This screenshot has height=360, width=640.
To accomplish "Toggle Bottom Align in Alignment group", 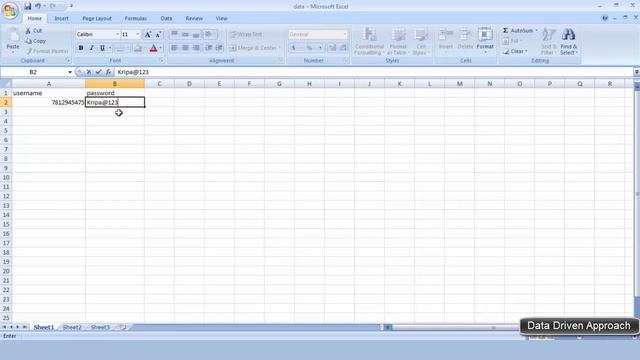I will (x=196, y=35).
